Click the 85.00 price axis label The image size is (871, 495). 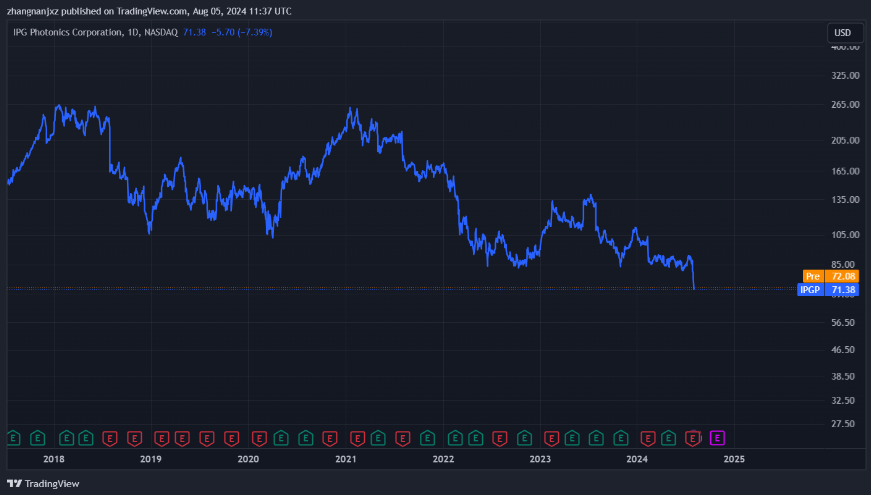click(843, 264)
